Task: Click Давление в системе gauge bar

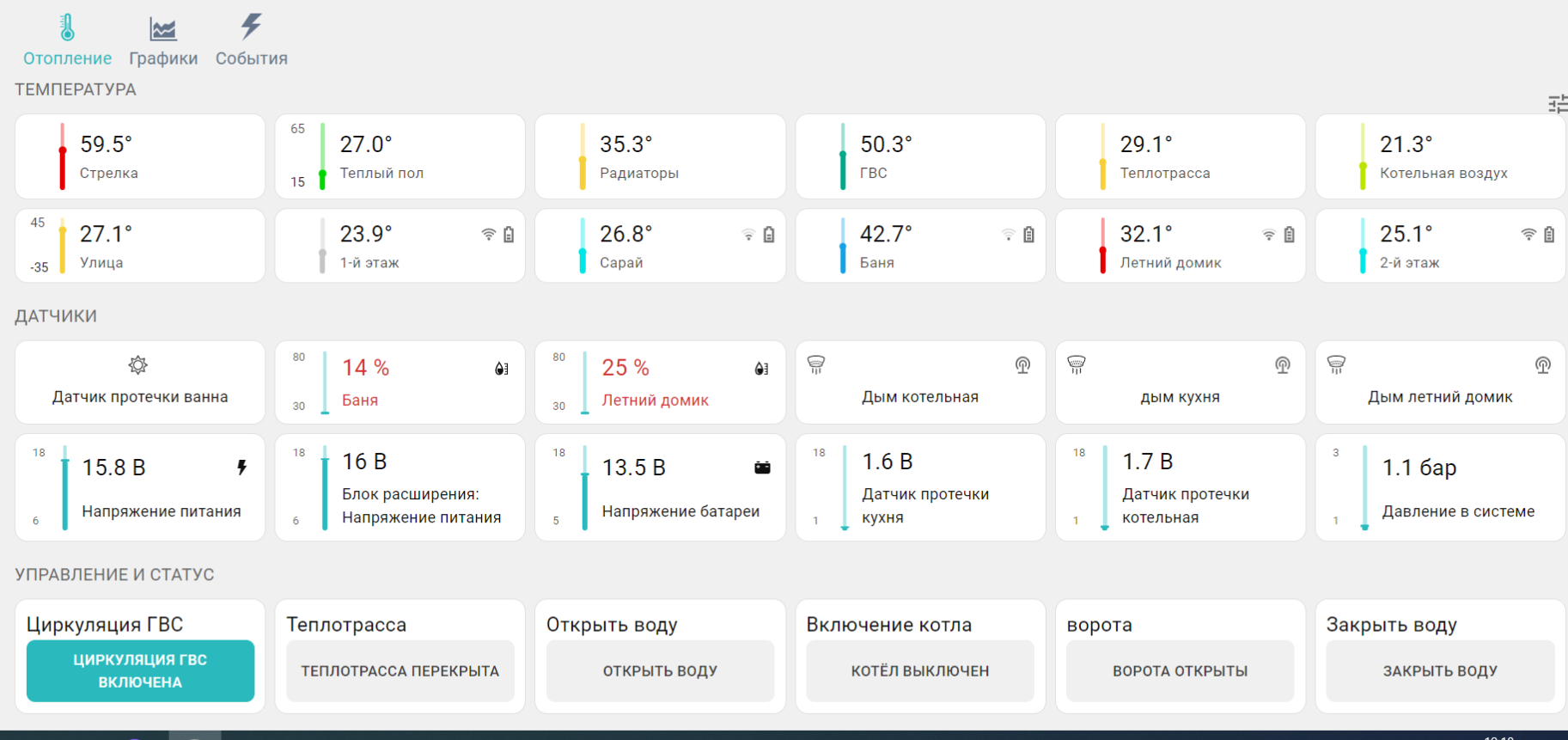Action: pyautogui.click(x=1364, y=487)
